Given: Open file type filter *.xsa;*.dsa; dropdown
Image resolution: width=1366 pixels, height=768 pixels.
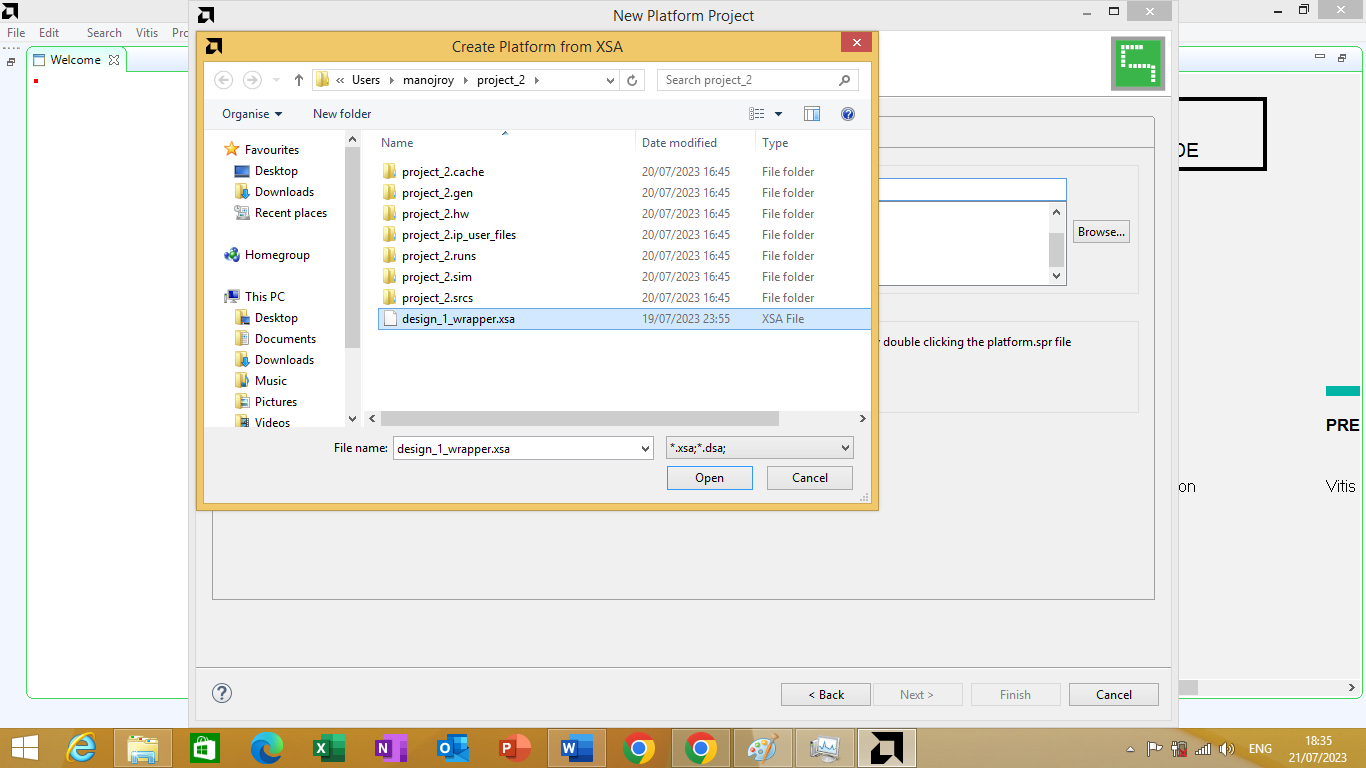Looking at the screenshot, I should coord(760,449).
